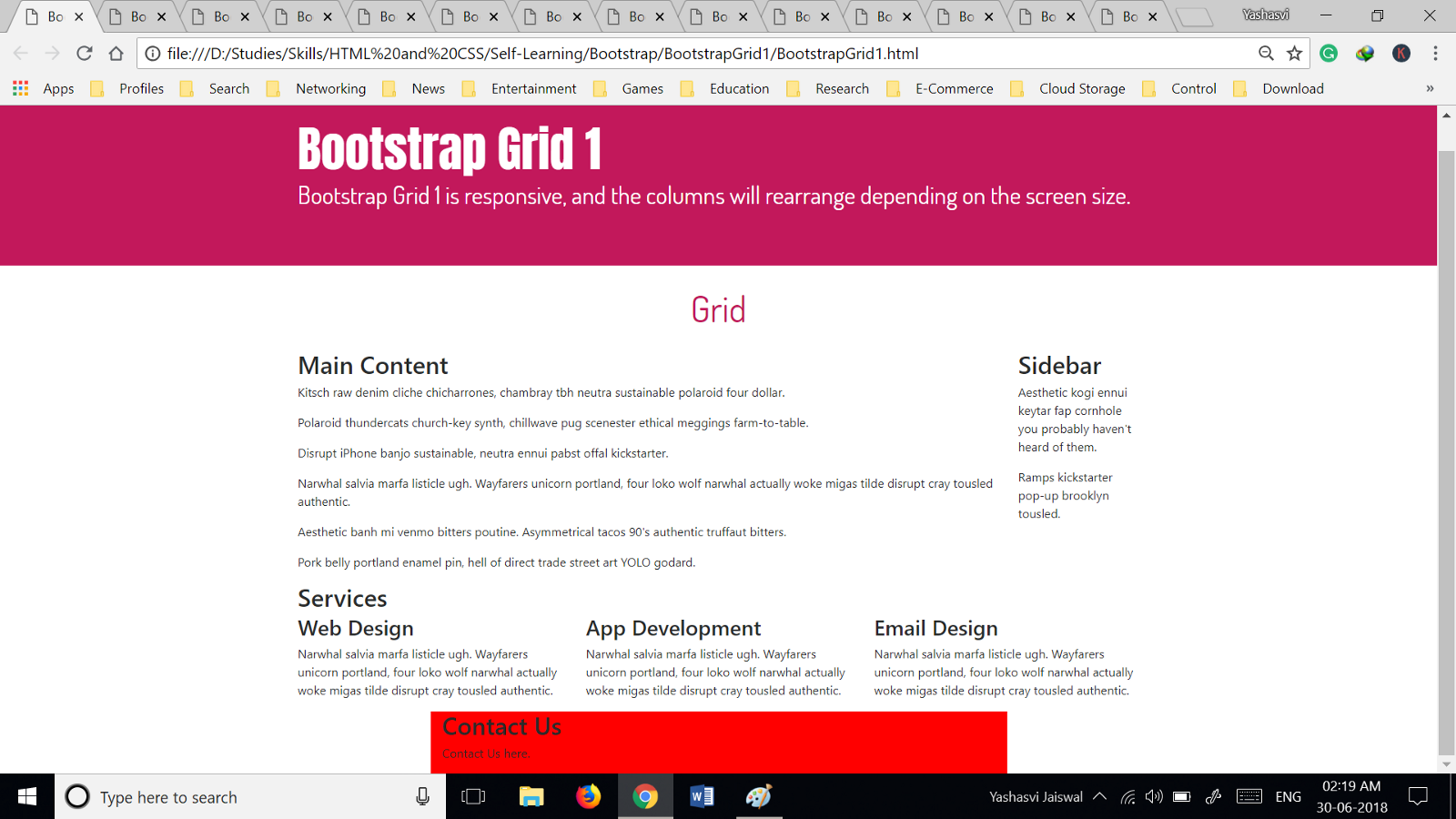Click the Chrome taskbar icon
This screenshot has height=819, width=1456.
(x=645, y=797)
